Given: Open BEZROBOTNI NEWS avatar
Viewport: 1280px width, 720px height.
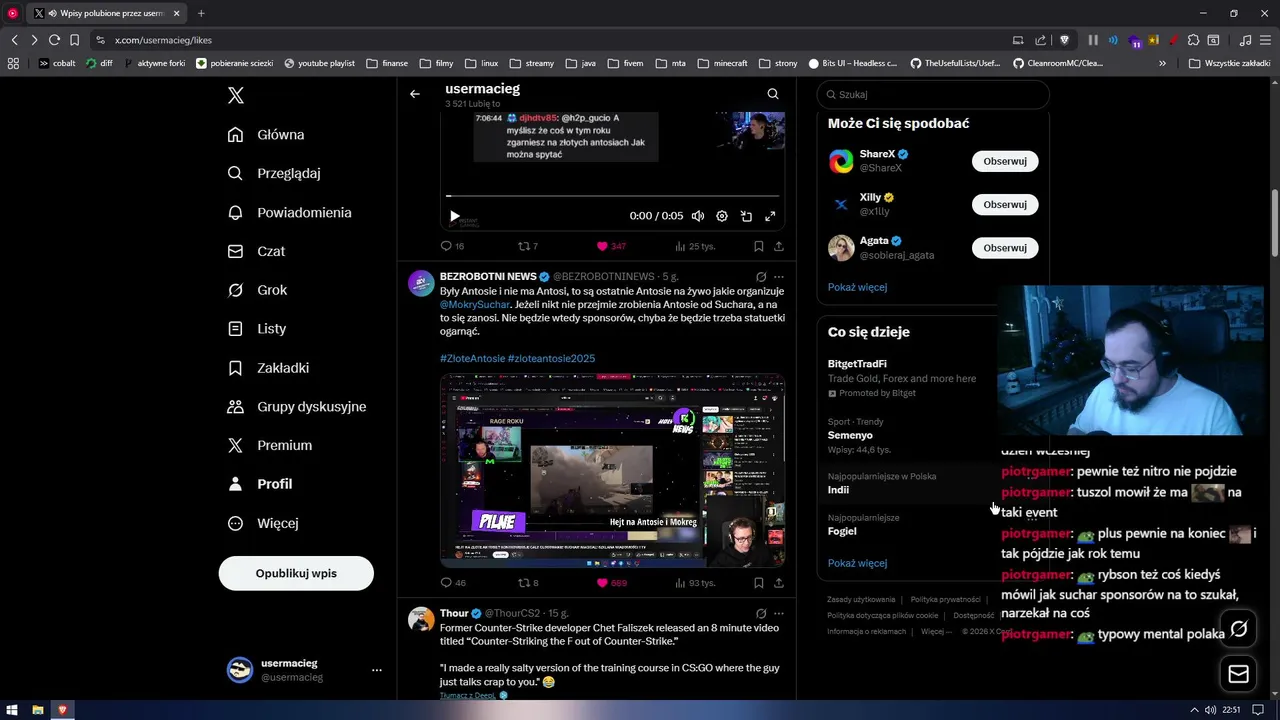Looking at the screenshot, I should [421, 283].
